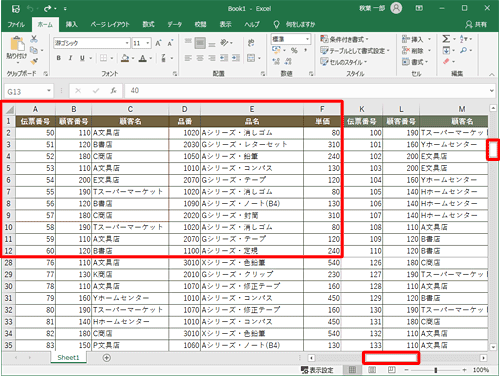The width and height of the screenshot is (500, 376).
Task: Click the 共有 share button
Action: point(476,24)
